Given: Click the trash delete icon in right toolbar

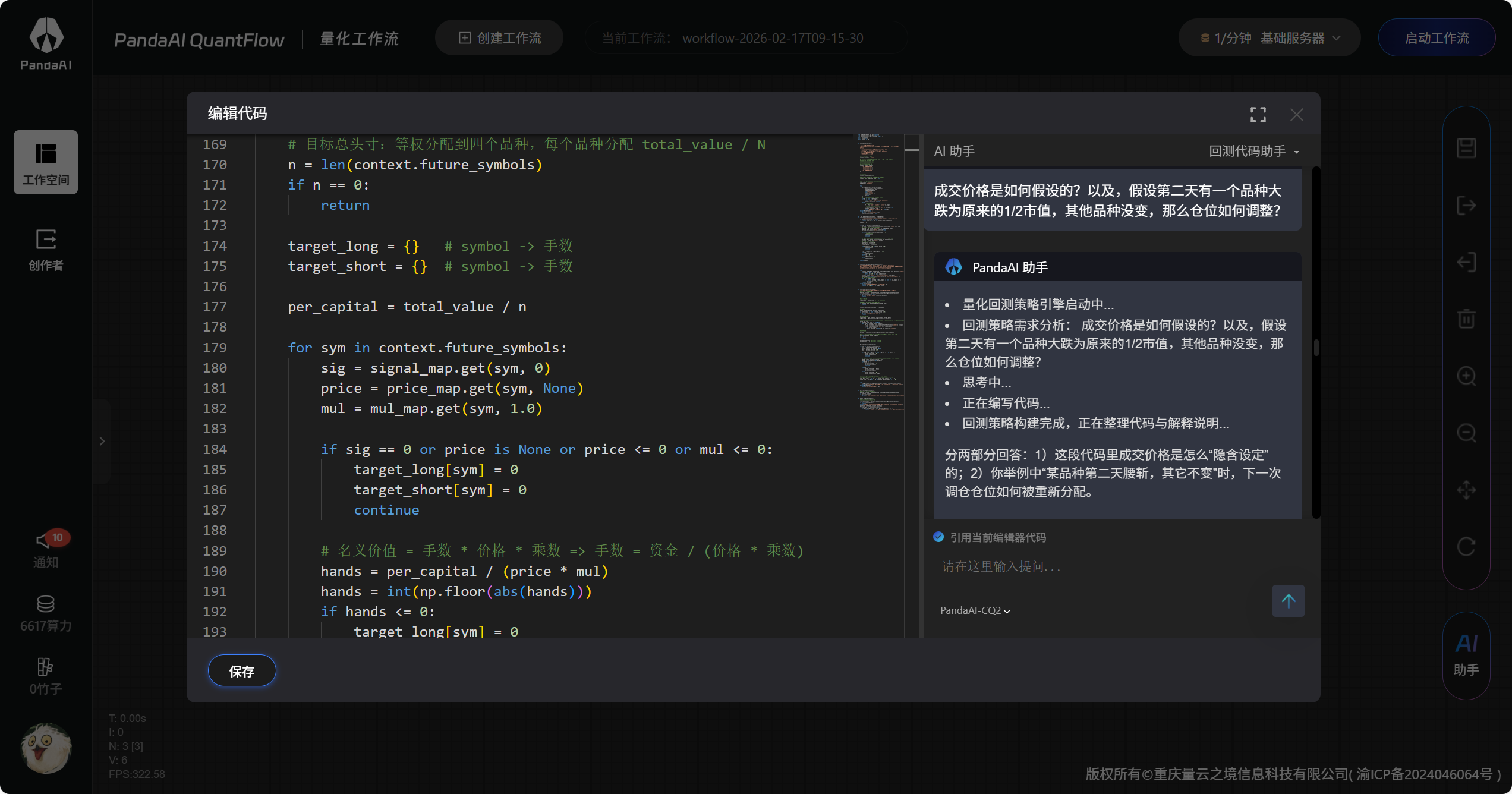Looking at the screenshot, I should click(1466, 319).
